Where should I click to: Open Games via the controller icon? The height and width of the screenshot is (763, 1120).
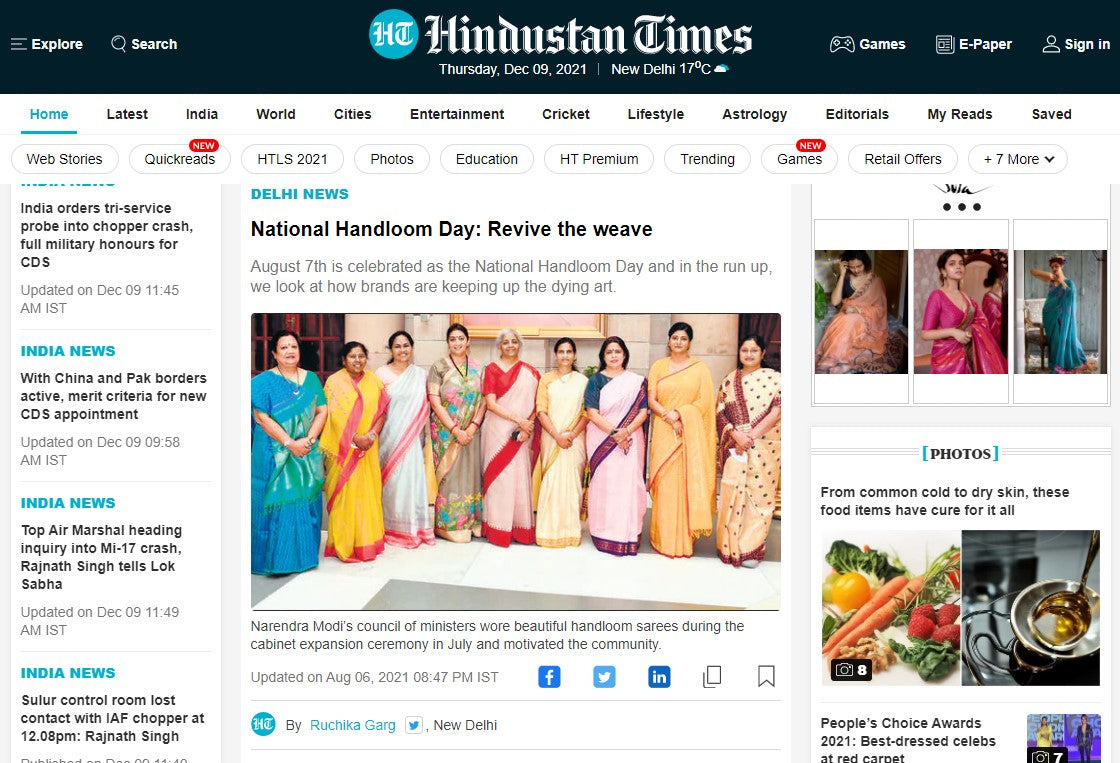click(x=842, y=44)
